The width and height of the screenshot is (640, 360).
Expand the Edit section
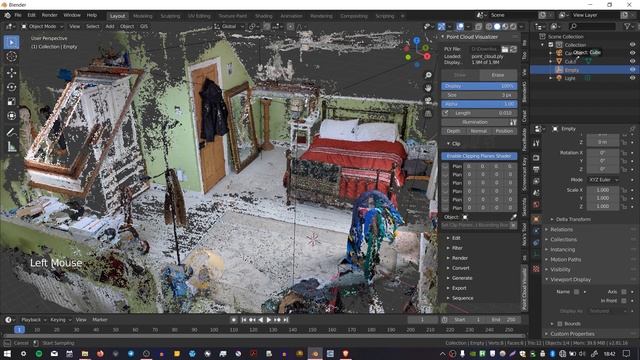click(456, 238)
